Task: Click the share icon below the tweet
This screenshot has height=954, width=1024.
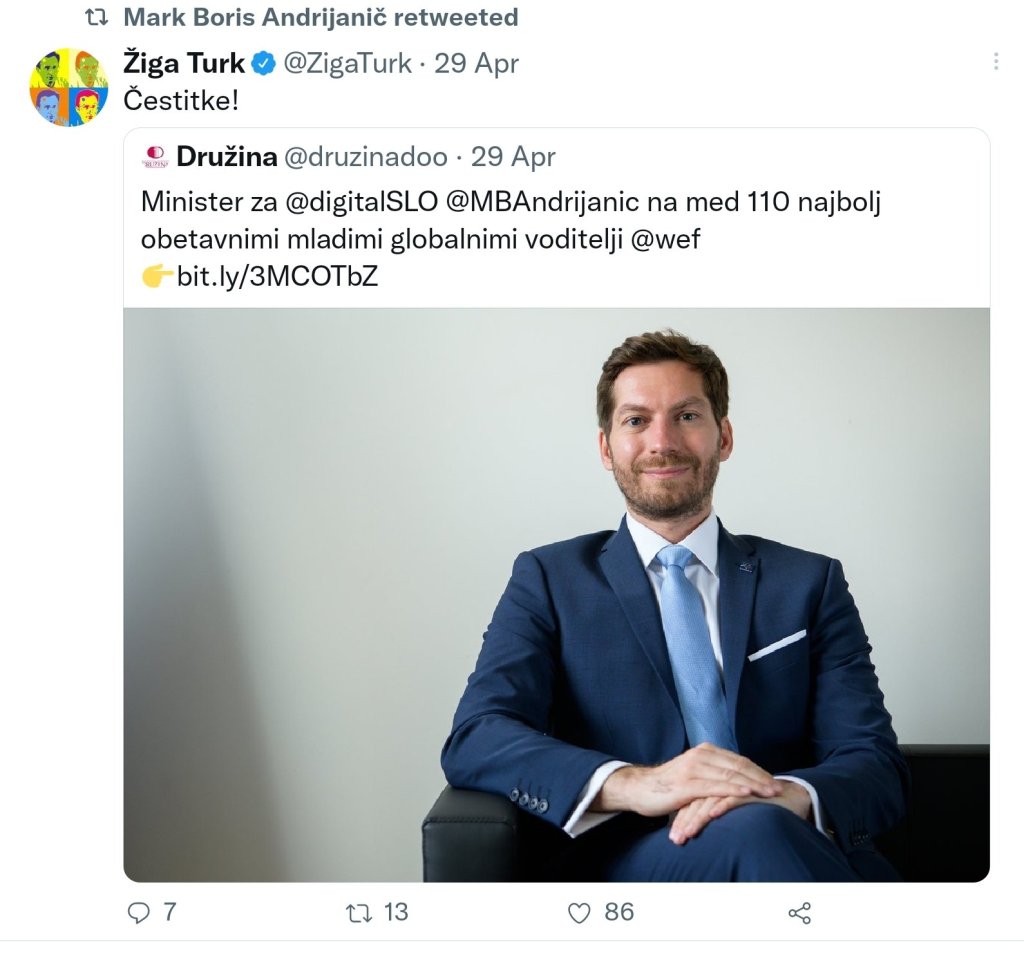Action: click(x=799, y=913)
